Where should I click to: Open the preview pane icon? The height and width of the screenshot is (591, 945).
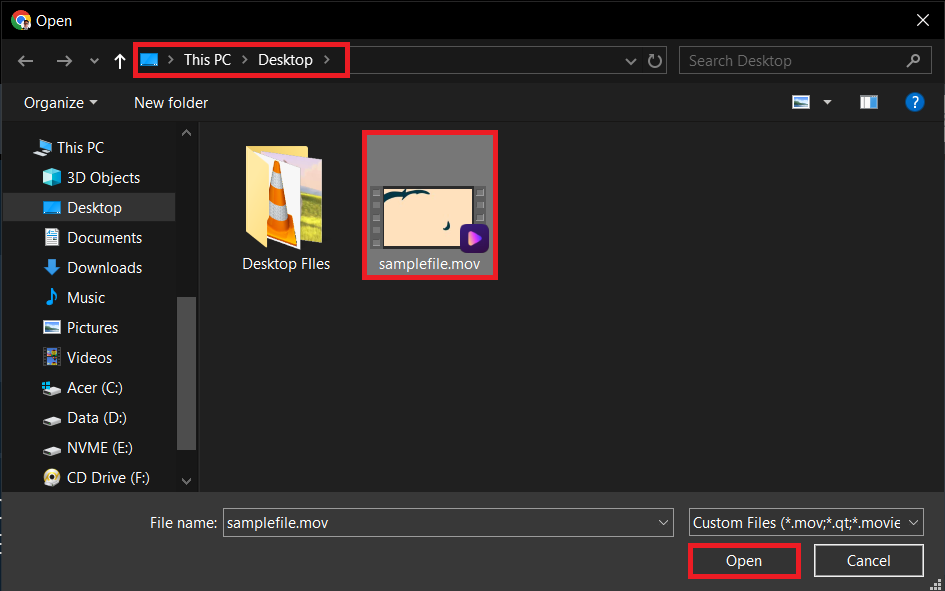point(868,101)
